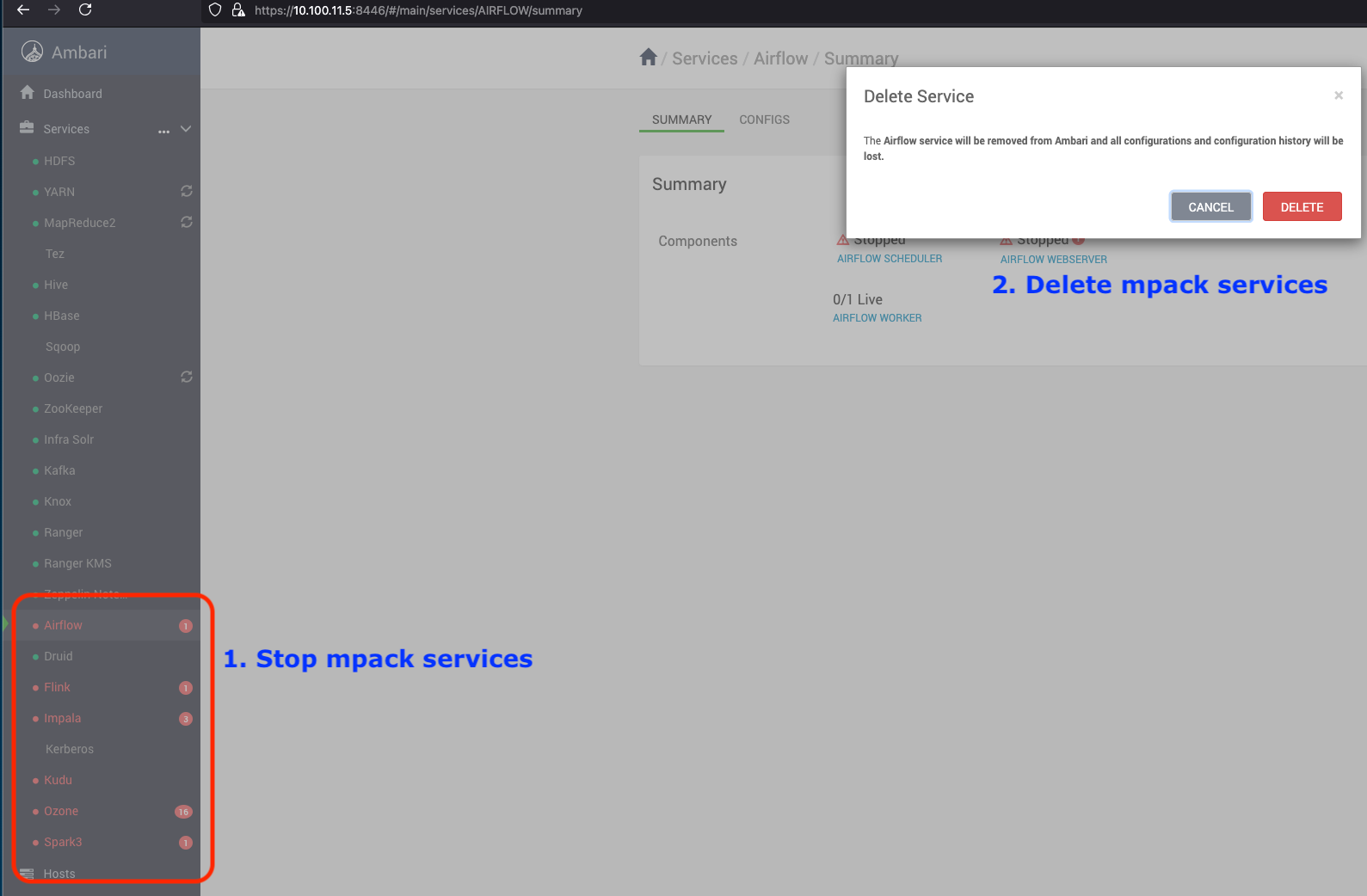Focus the browser address bar URL
The height and width of the screenshot is (896, 1367).
pos(418,10)
